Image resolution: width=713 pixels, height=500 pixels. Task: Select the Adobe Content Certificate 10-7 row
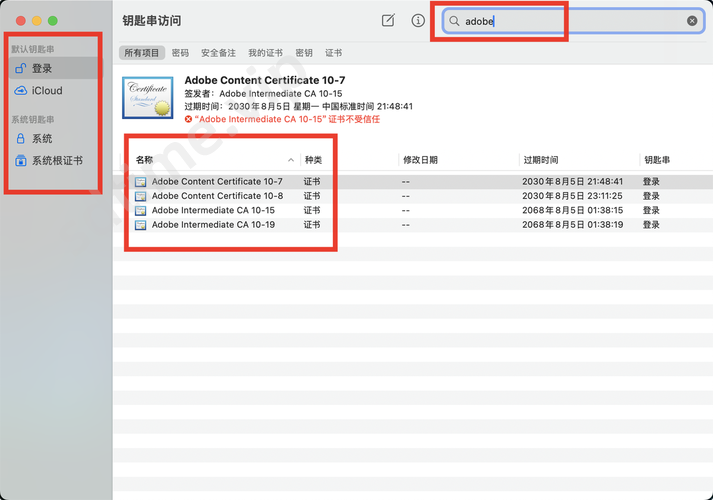tap(413, 181)
